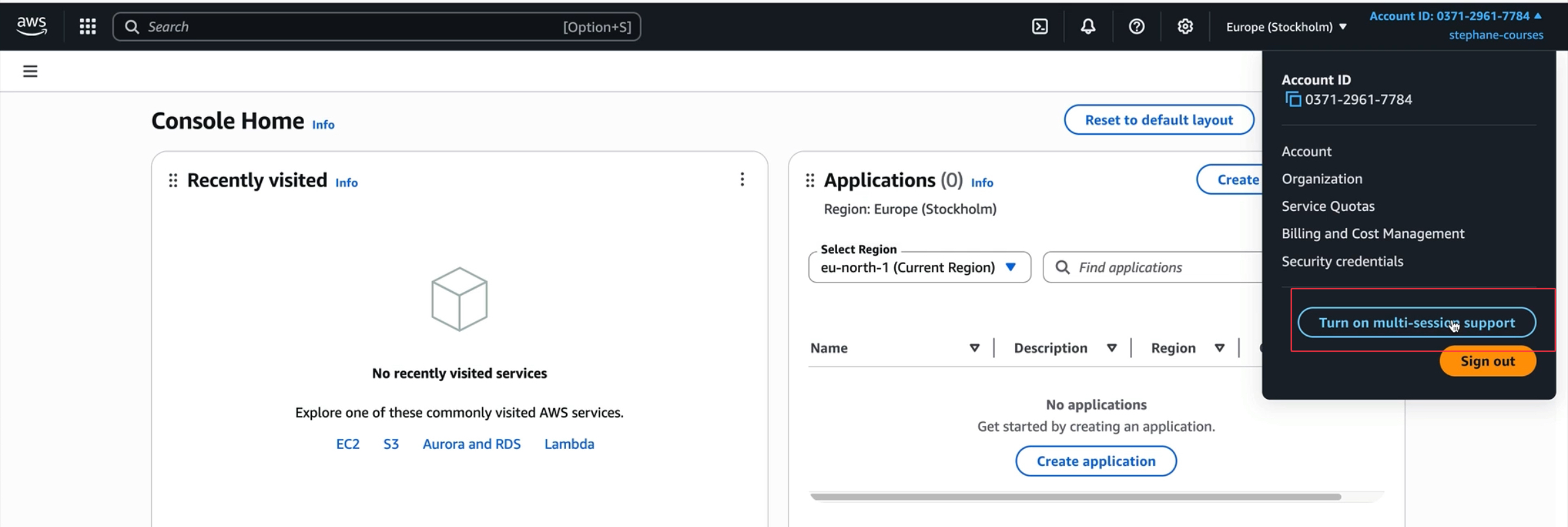Open the Select Region eu-north-1 dropdown
Viewport: 1568px width, 527px height.
click(919, 267)
